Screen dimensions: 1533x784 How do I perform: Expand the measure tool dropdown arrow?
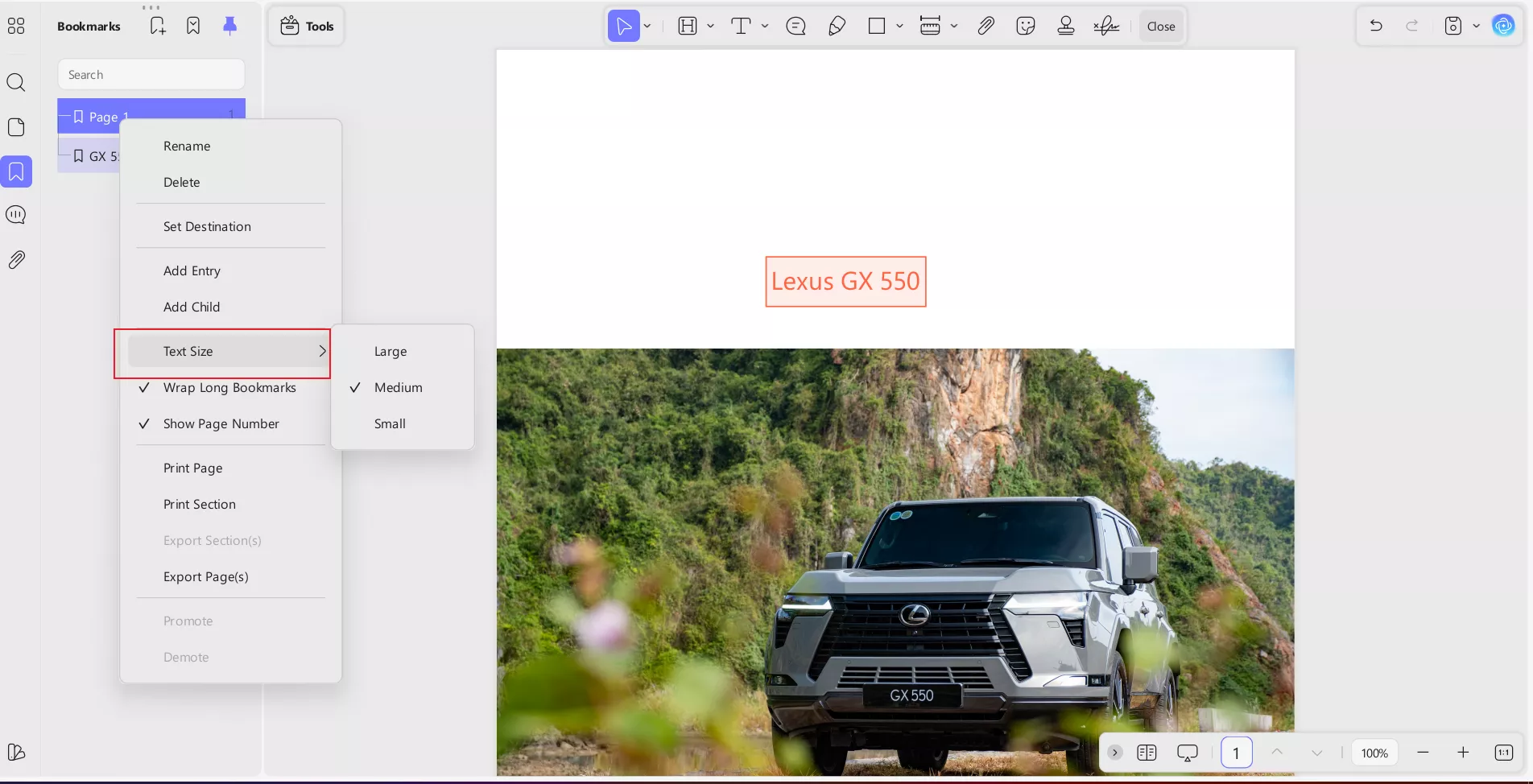point(954,26)
